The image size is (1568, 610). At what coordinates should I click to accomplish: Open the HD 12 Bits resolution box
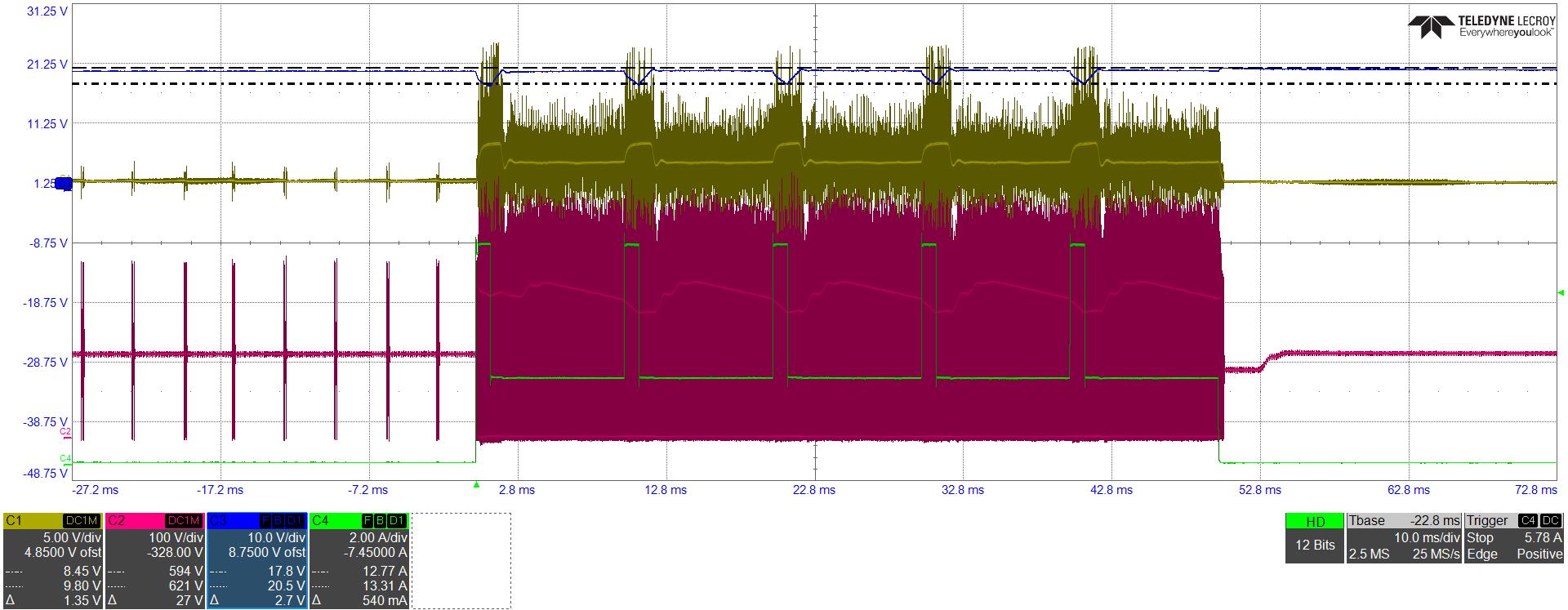click(1314, 538)
